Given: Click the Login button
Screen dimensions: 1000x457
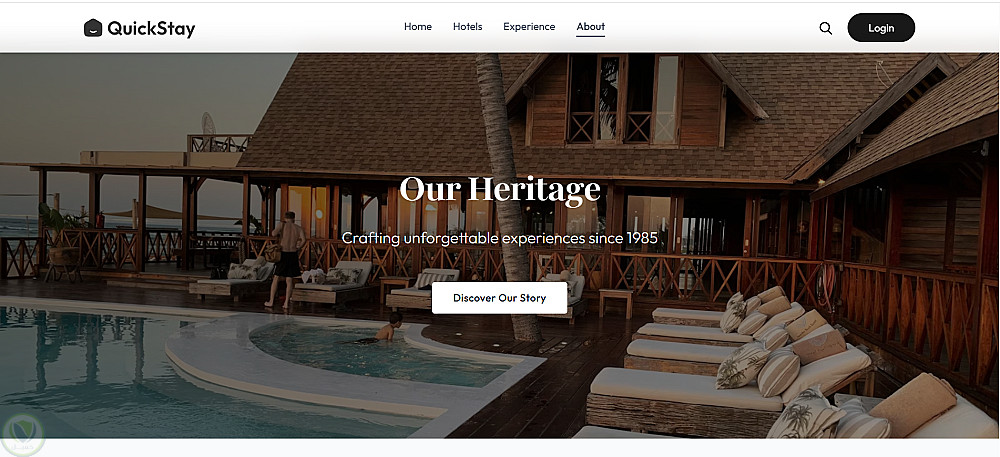Looking at the screenshot, I should click(x=881, y=28).
